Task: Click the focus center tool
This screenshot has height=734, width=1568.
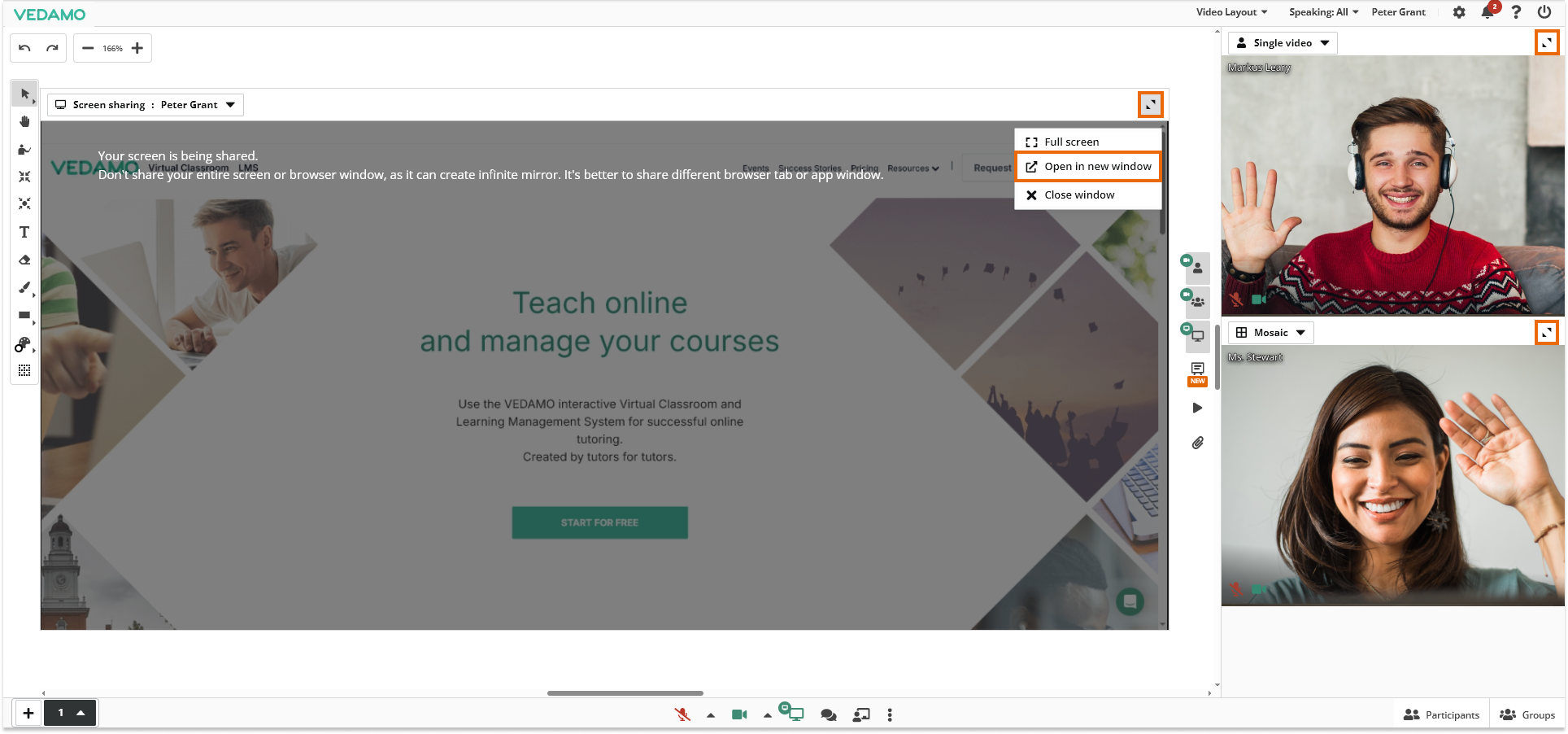Action: point(24,203)
